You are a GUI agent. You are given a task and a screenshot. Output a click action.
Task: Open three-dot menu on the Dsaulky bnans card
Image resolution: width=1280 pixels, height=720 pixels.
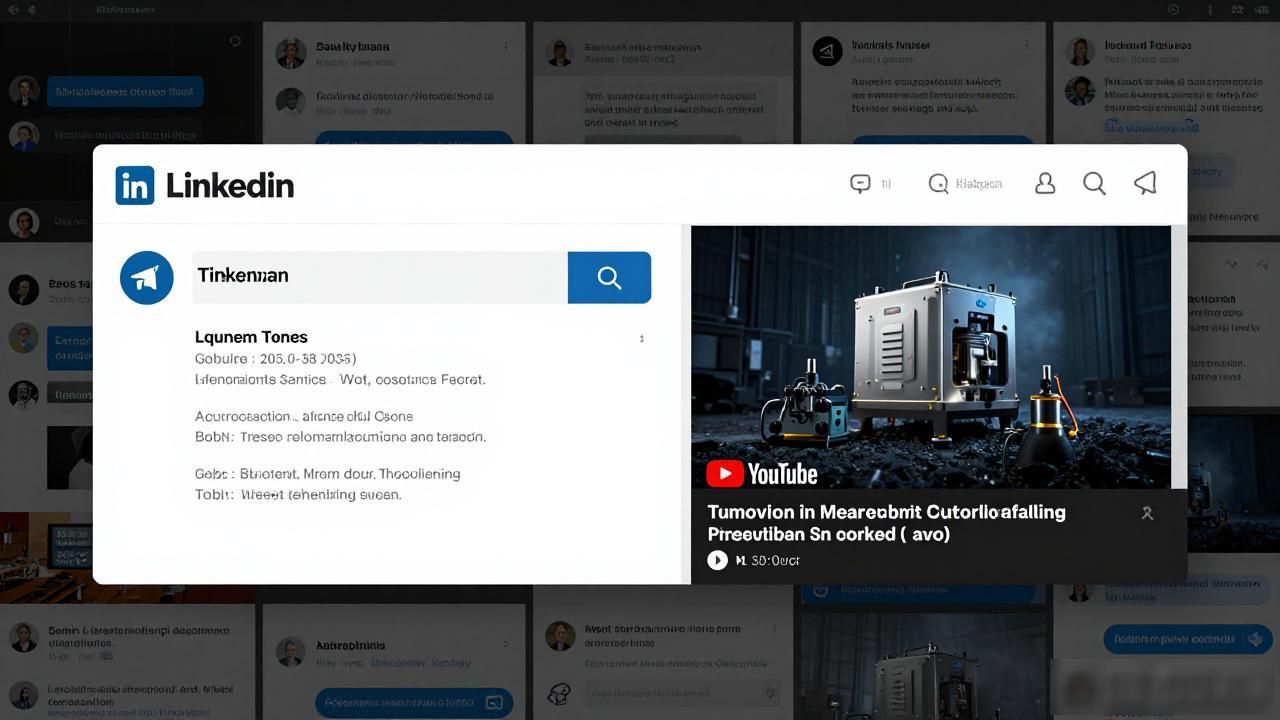(x=506, y=46)
